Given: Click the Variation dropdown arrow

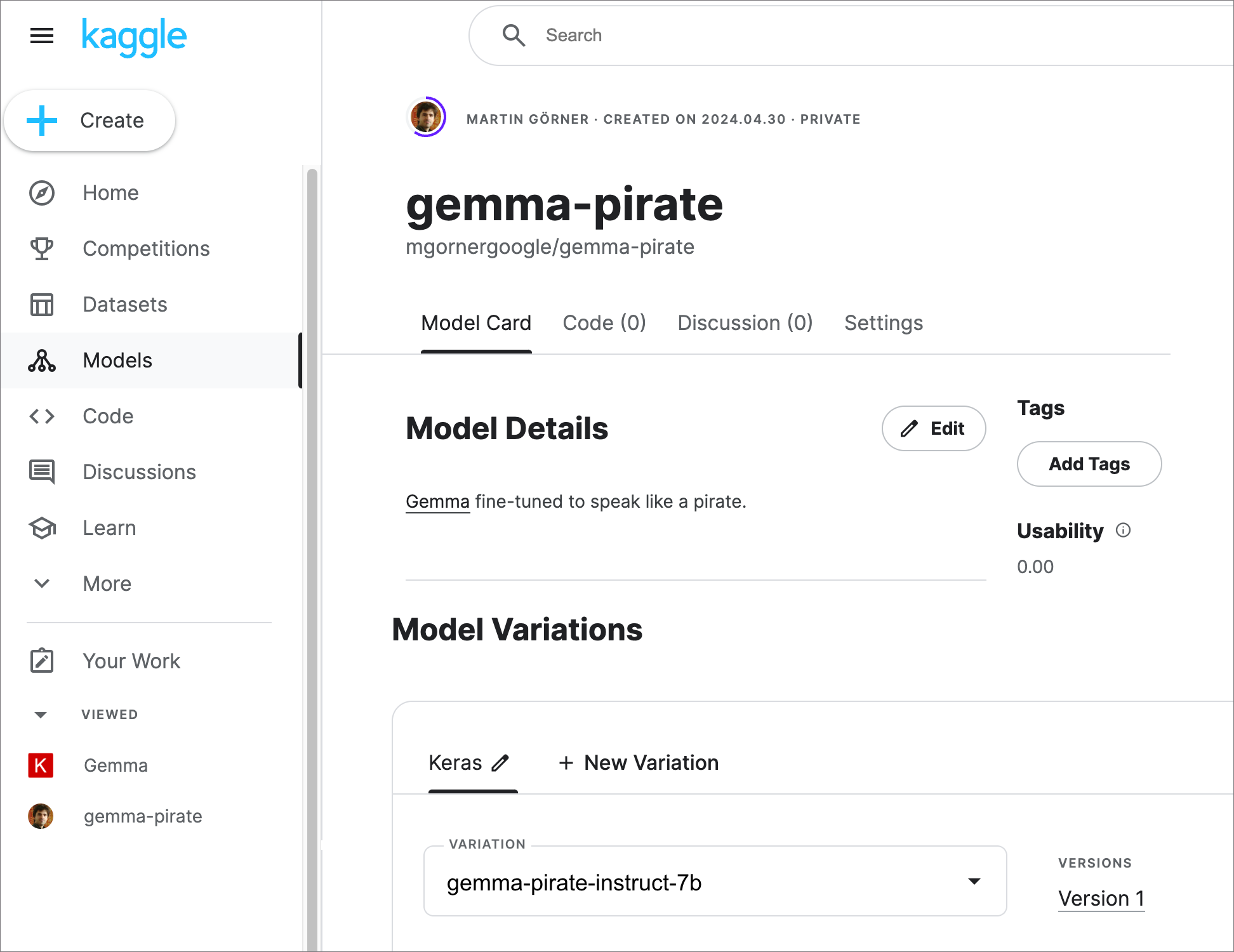Looking at the screenshot, I should pyautogui.click(x=974, y=882).
